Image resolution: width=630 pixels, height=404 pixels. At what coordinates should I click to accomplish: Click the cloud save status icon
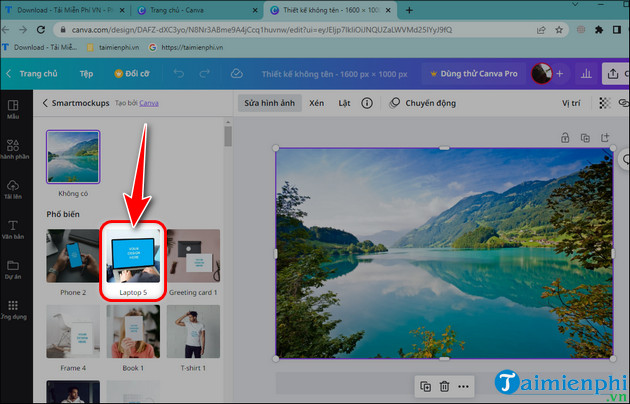coord(237,73)
